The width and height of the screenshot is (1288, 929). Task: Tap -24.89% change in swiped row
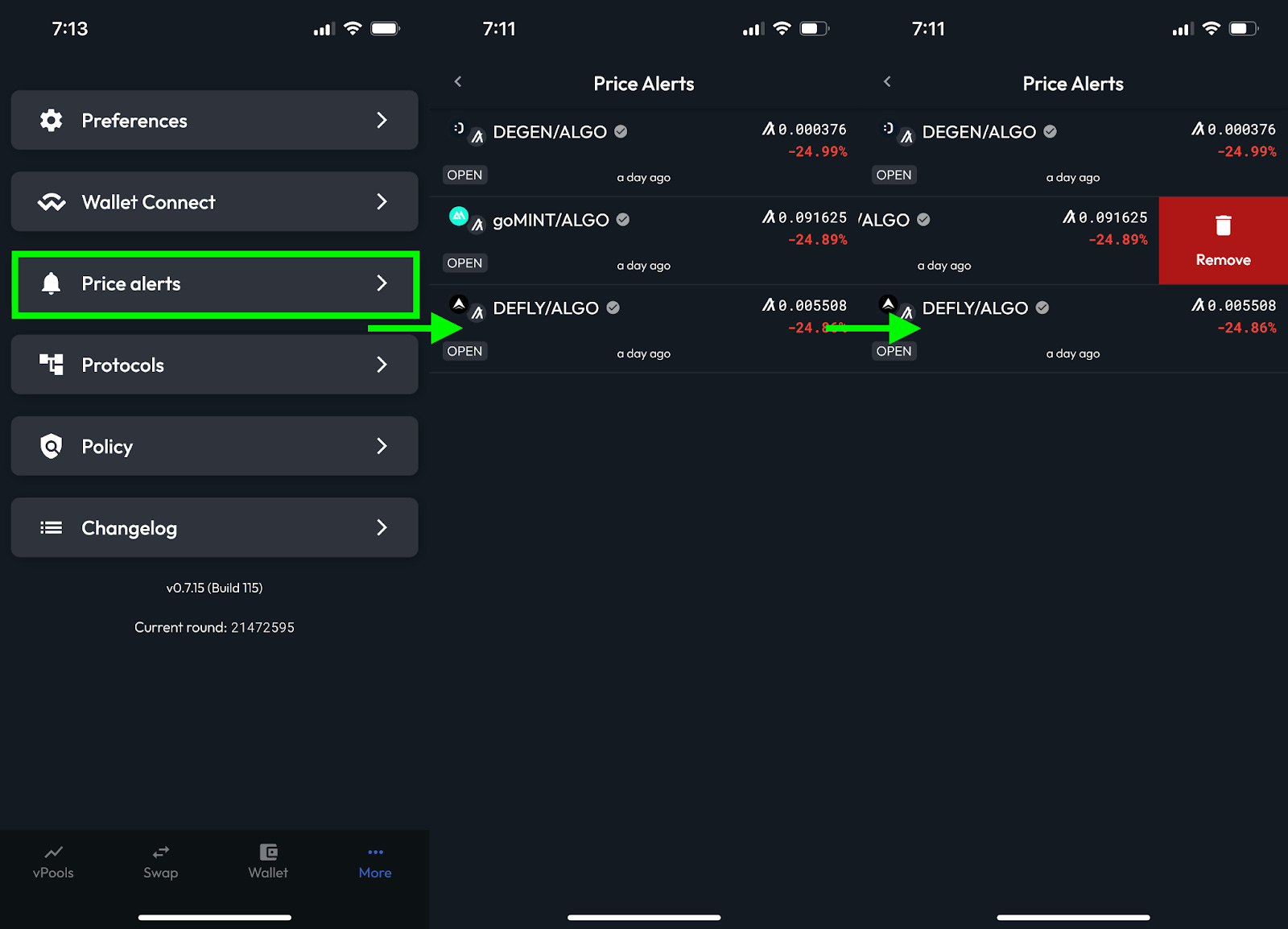point(1117,239)
